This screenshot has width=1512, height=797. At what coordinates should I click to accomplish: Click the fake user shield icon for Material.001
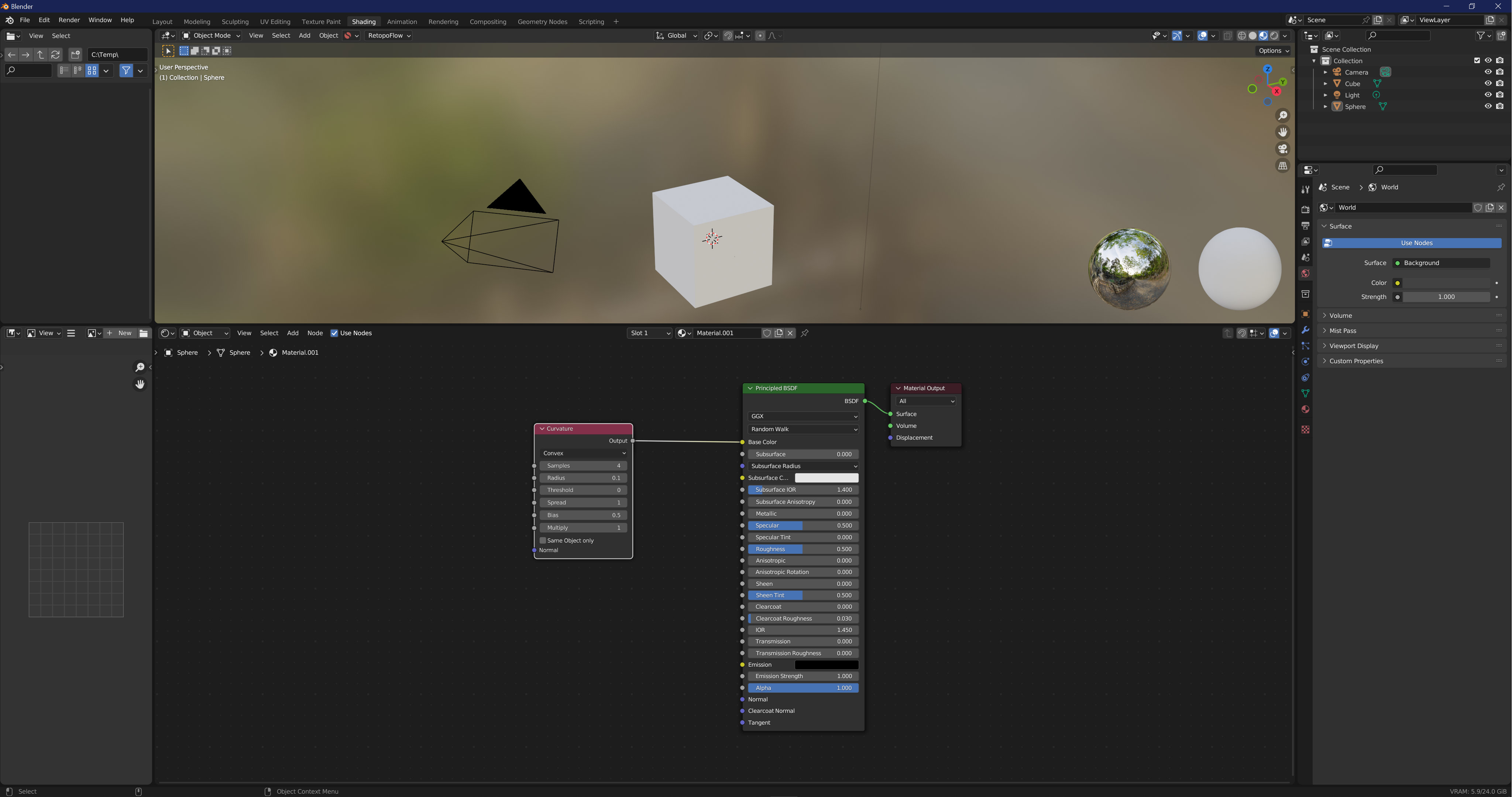tap(767, 333)
